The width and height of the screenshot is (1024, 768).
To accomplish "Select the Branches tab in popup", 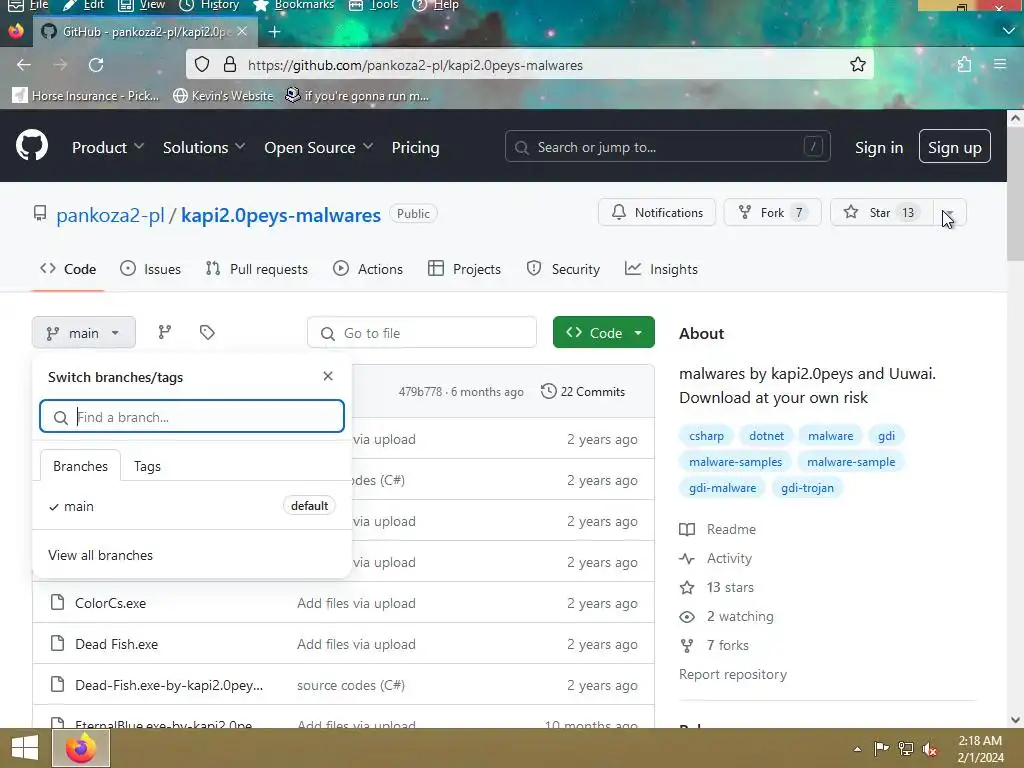I will coord(80,466).
